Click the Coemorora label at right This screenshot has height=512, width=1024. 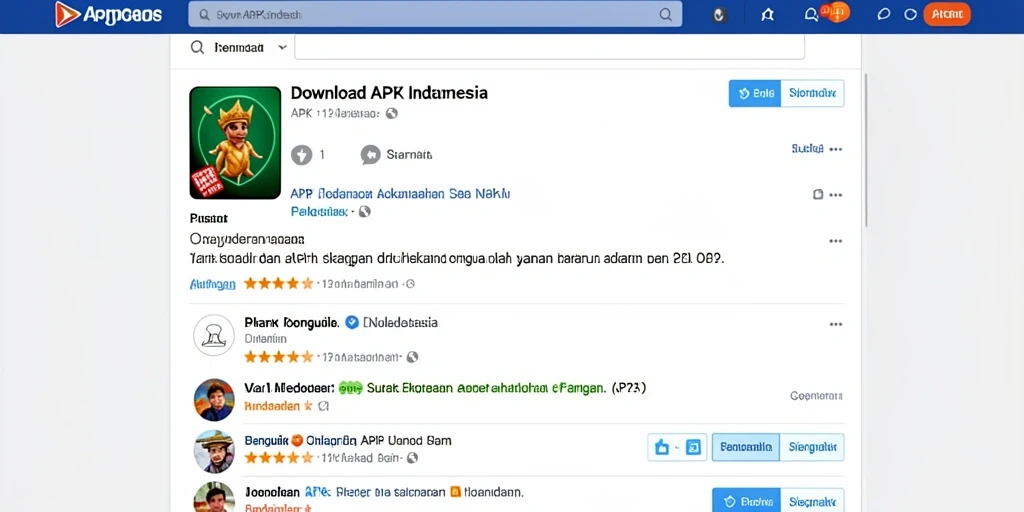coord(816,396)
